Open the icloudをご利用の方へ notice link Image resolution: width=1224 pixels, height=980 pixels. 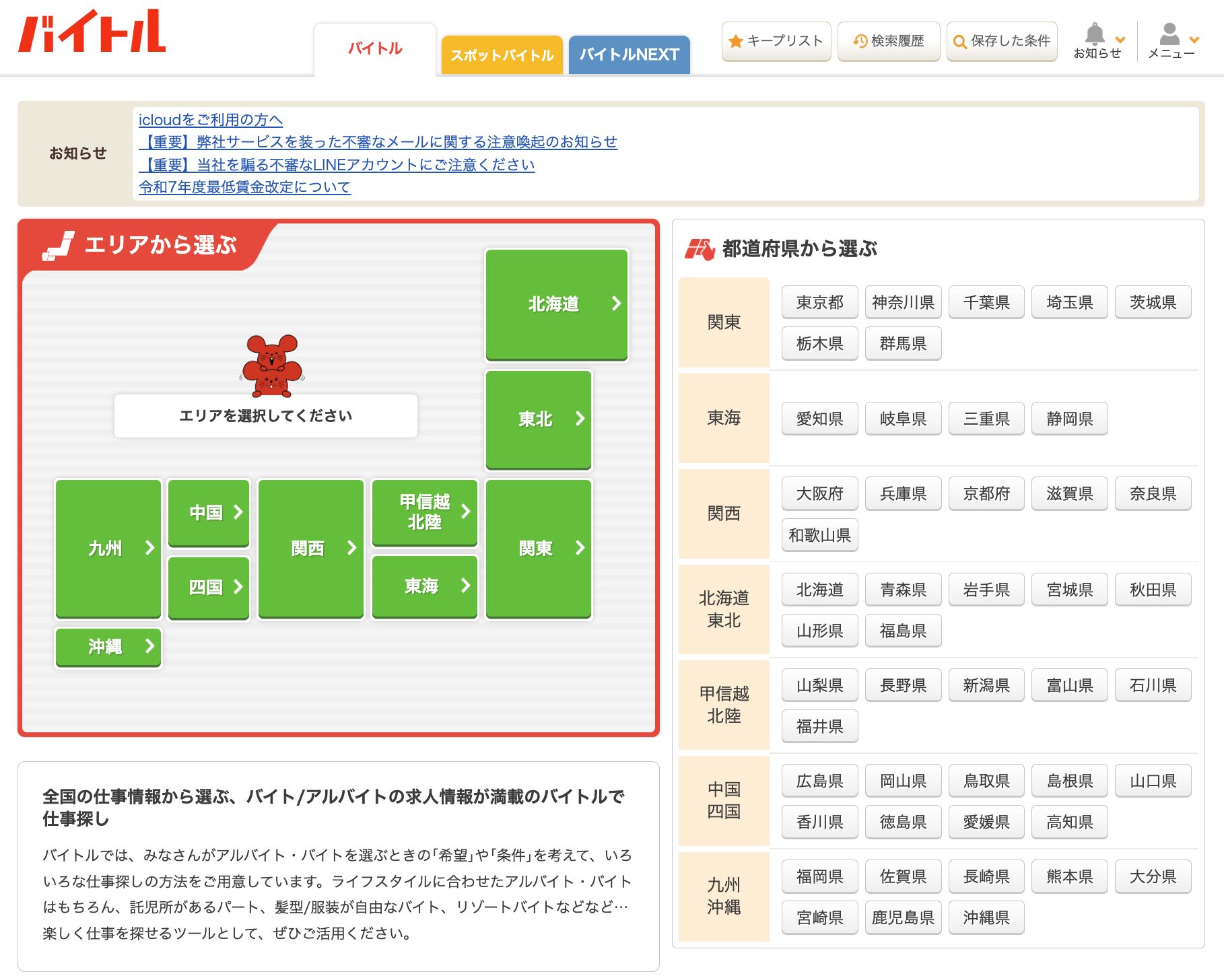pyautogui.click(x=210, y=120)
